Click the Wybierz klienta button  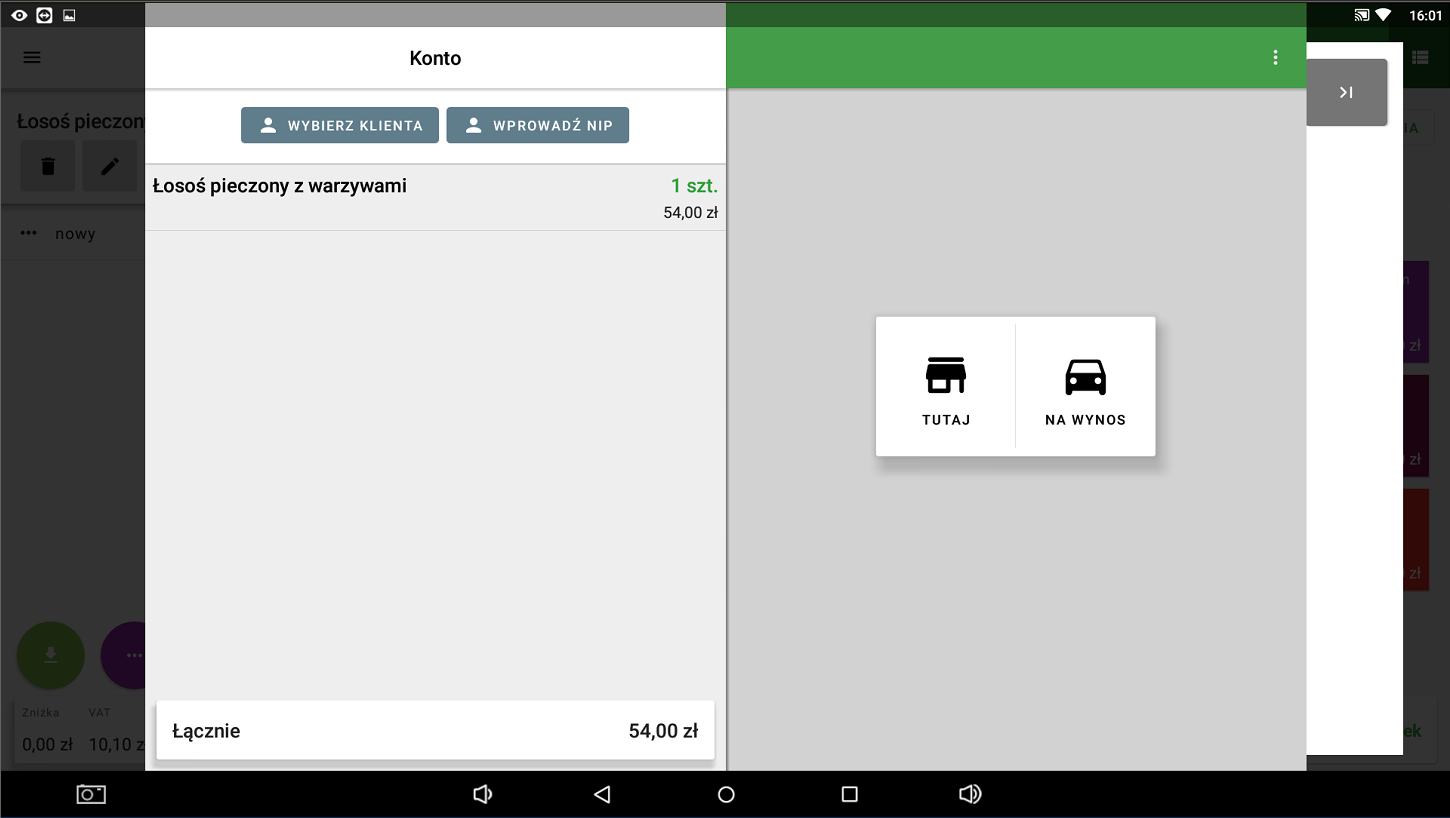[340, 126]
